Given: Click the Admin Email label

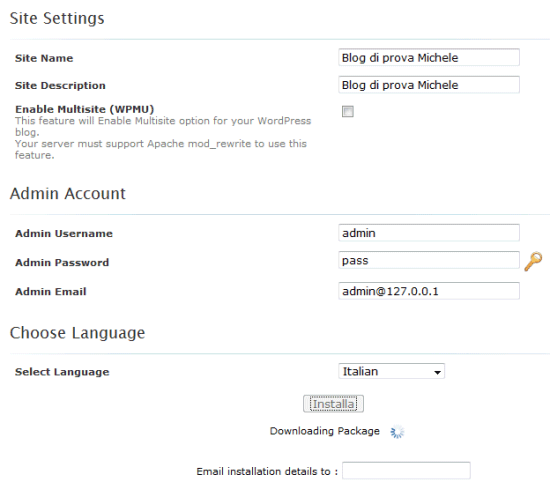Looking at the screenshot, I should [51, 292].
